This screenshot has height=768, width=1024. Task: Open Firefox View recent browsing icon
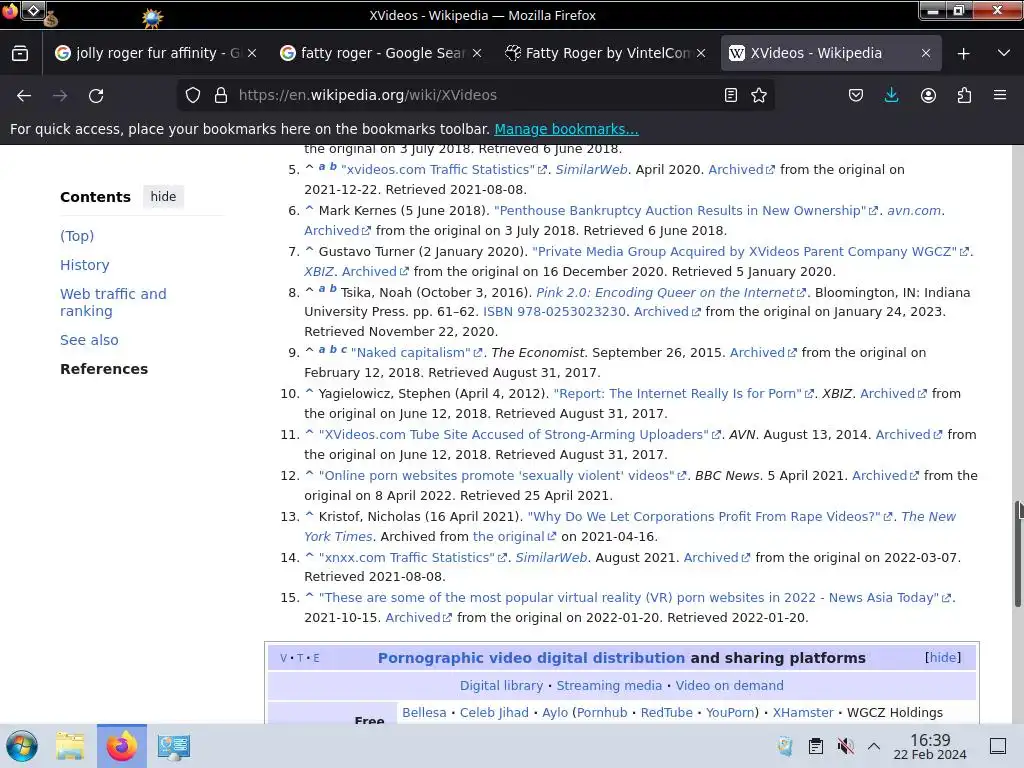pyautogui.click(x=20, y=54)
